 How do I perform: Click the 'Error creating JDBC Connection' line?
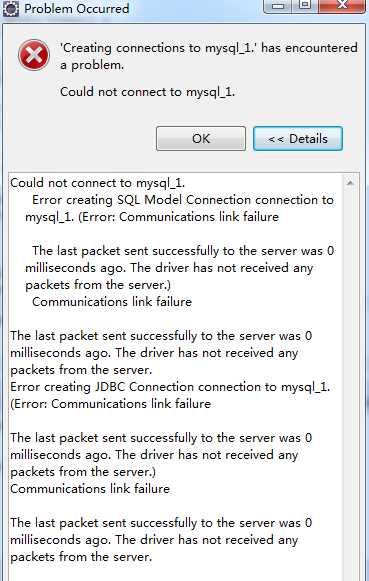[170, 387]
